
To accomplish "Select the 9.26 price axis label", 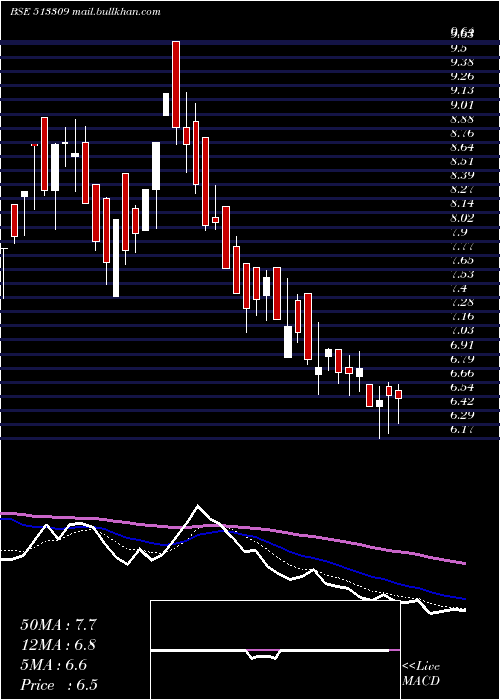I will [x=462, y=76].
